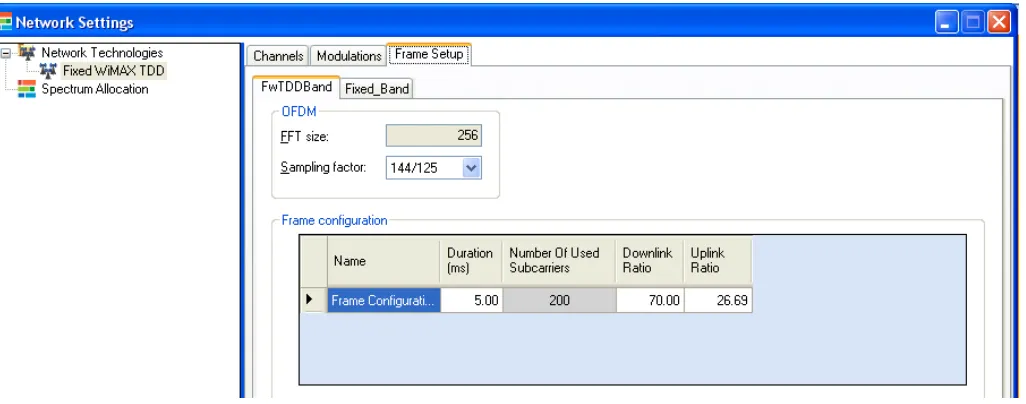Select Fixed WiMAX TDD in tree

tap(113, 71)
